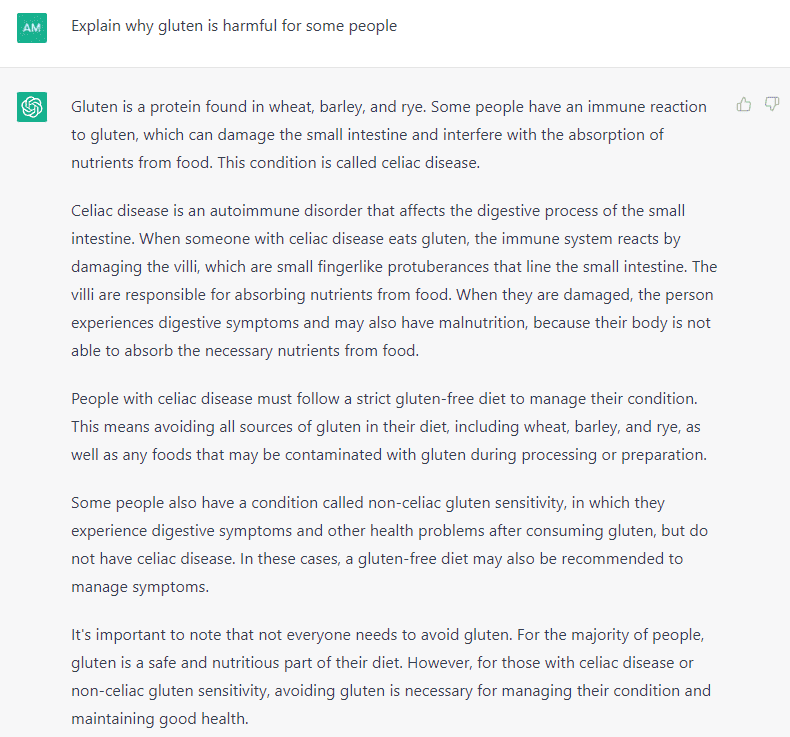Click the phrase 'manage symptoms' in the response

pos(139,587)
